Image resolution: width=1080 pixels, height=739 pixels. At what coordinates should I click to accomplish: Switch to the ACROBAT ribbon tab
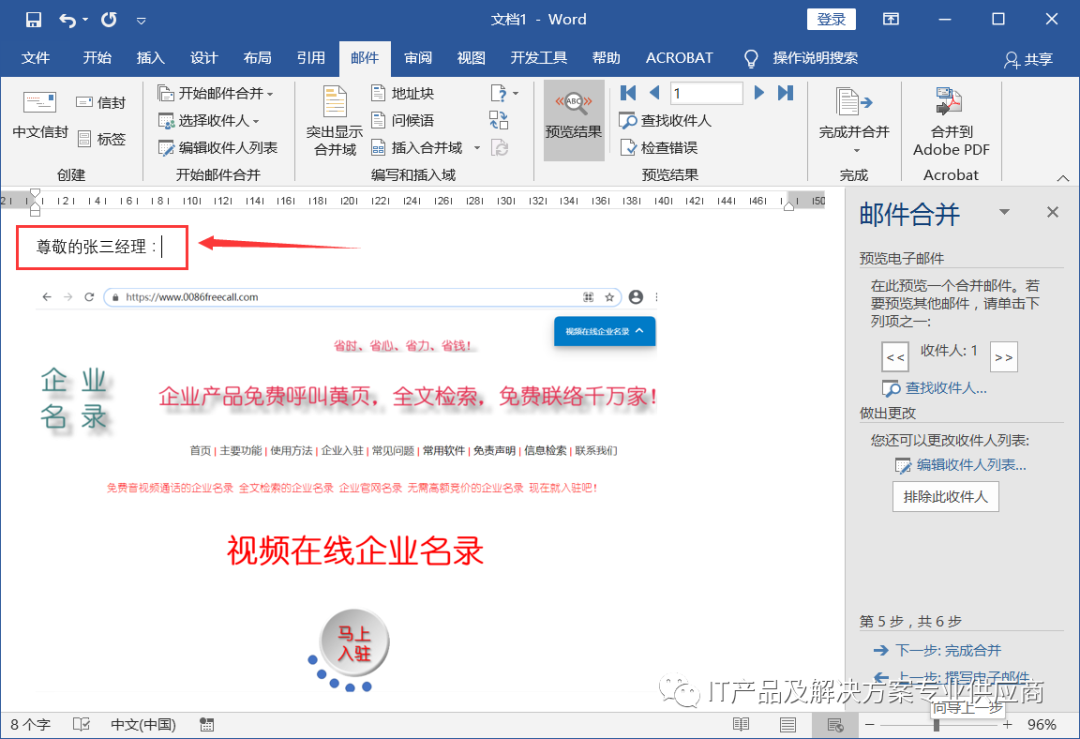(x=679, y=58)
